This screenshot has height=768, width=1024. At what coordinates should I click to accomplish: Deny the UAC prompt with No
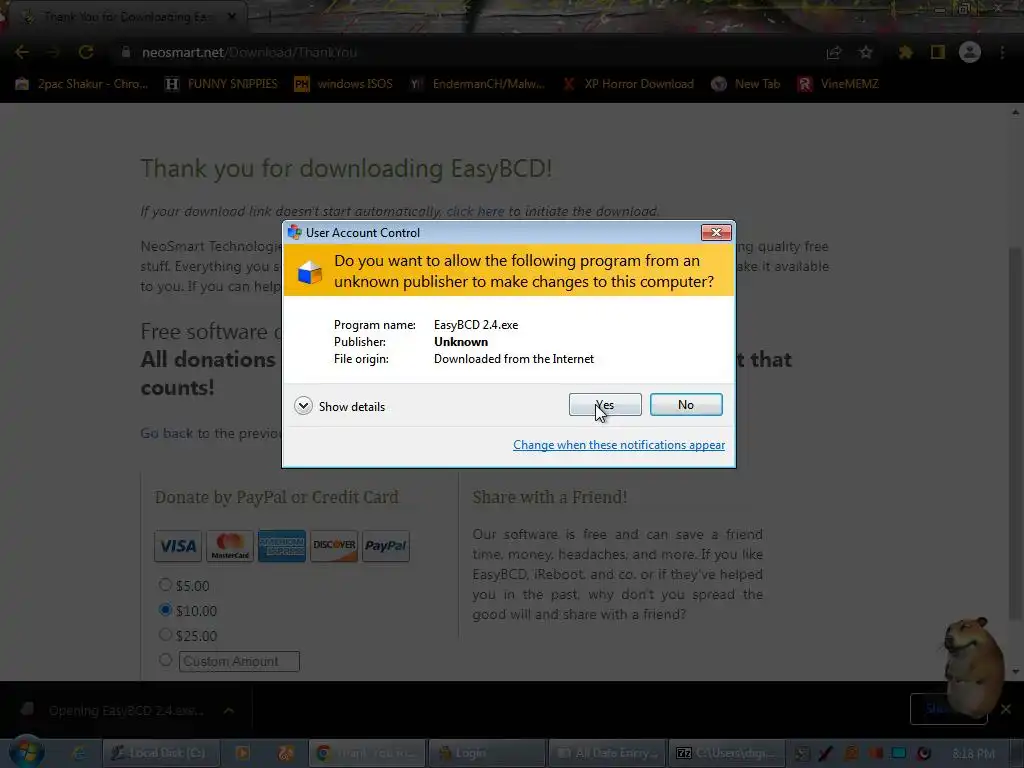tap(686, 405)
